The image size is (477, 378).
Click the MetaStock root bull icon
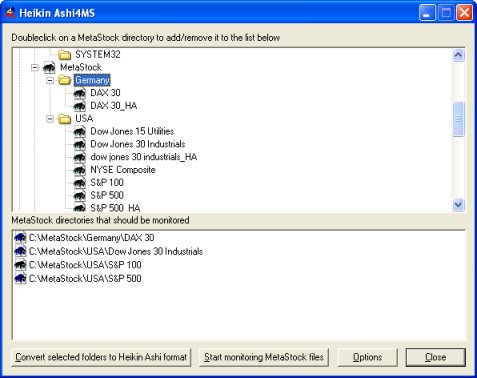(49, 67)
